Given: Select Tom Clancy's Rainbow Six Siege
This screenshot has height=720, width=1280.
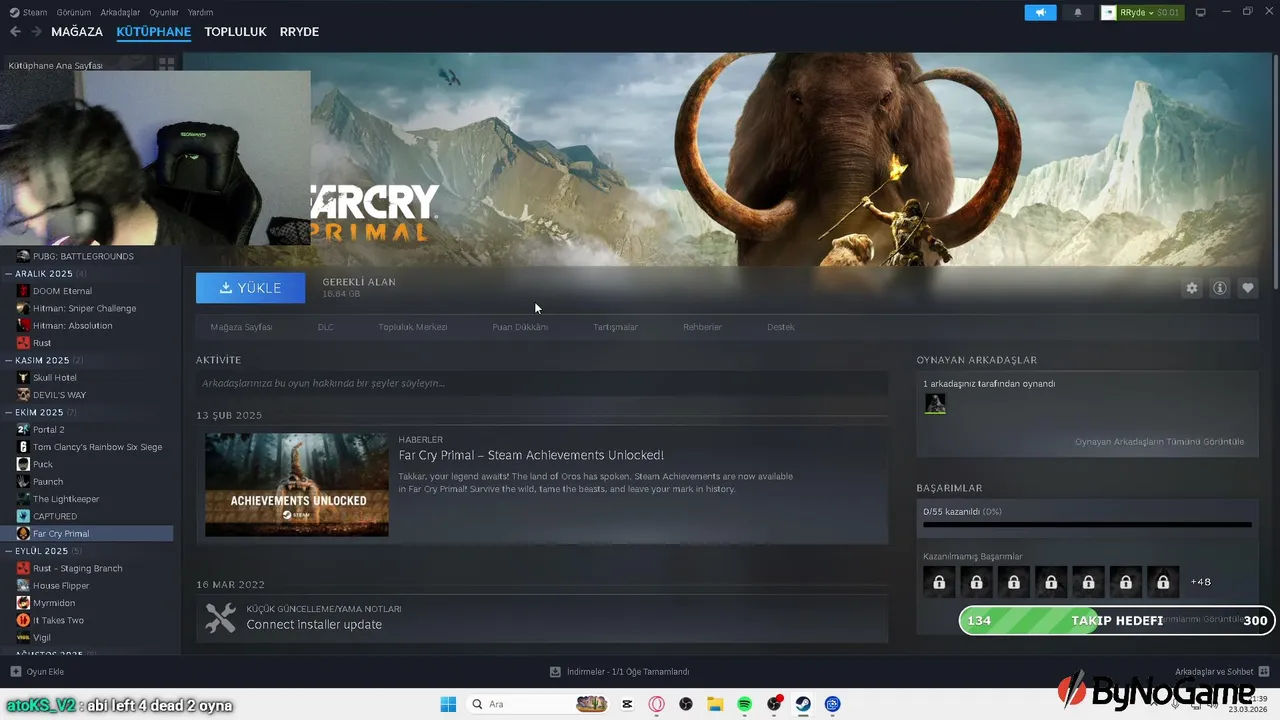Looking at the screenshot, I should [x=97, y=447].
